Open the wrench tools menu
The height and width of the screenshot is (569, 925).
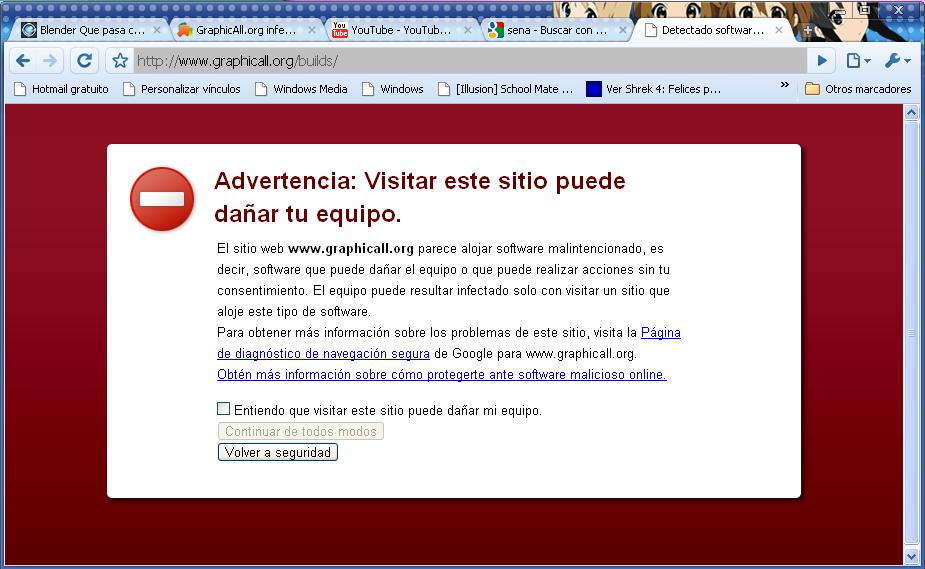click(897, 60)
